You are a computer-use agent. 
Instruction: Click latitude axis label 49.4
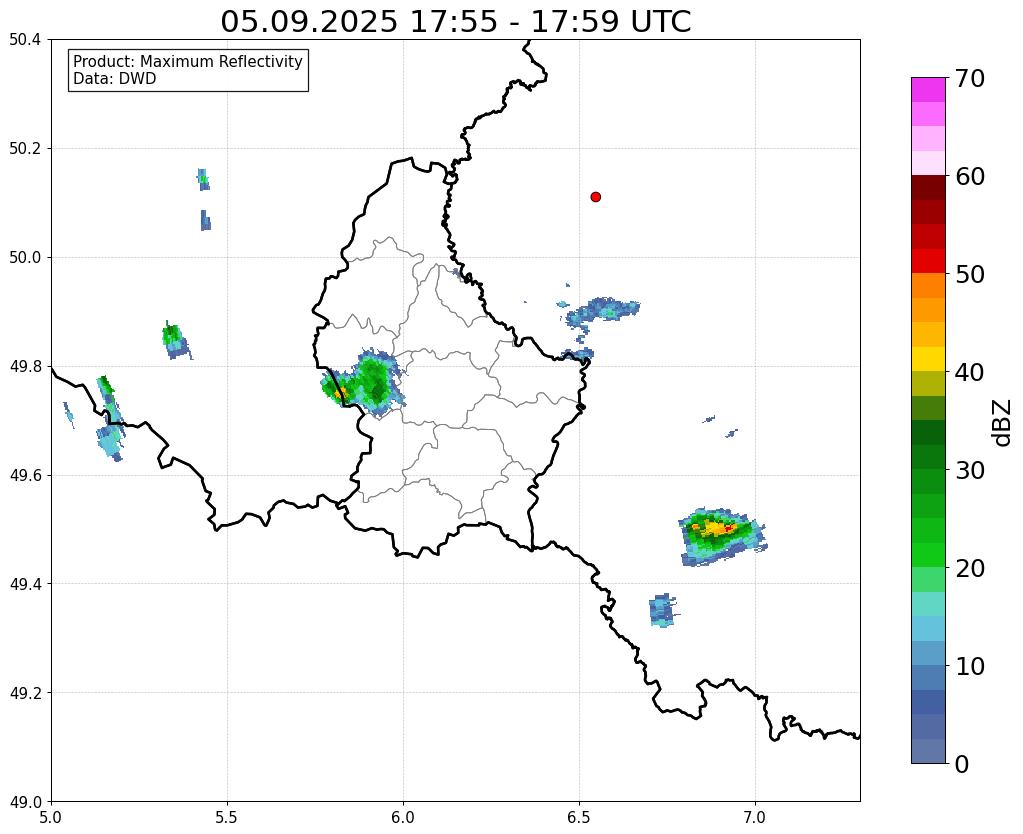pos(25,584)
